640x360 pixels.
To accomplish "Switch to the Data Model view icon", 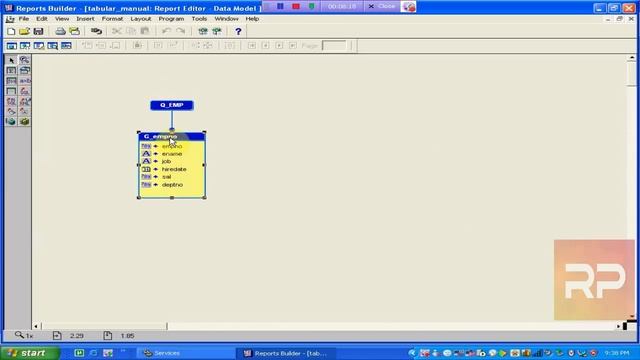I will coord(11,46).
